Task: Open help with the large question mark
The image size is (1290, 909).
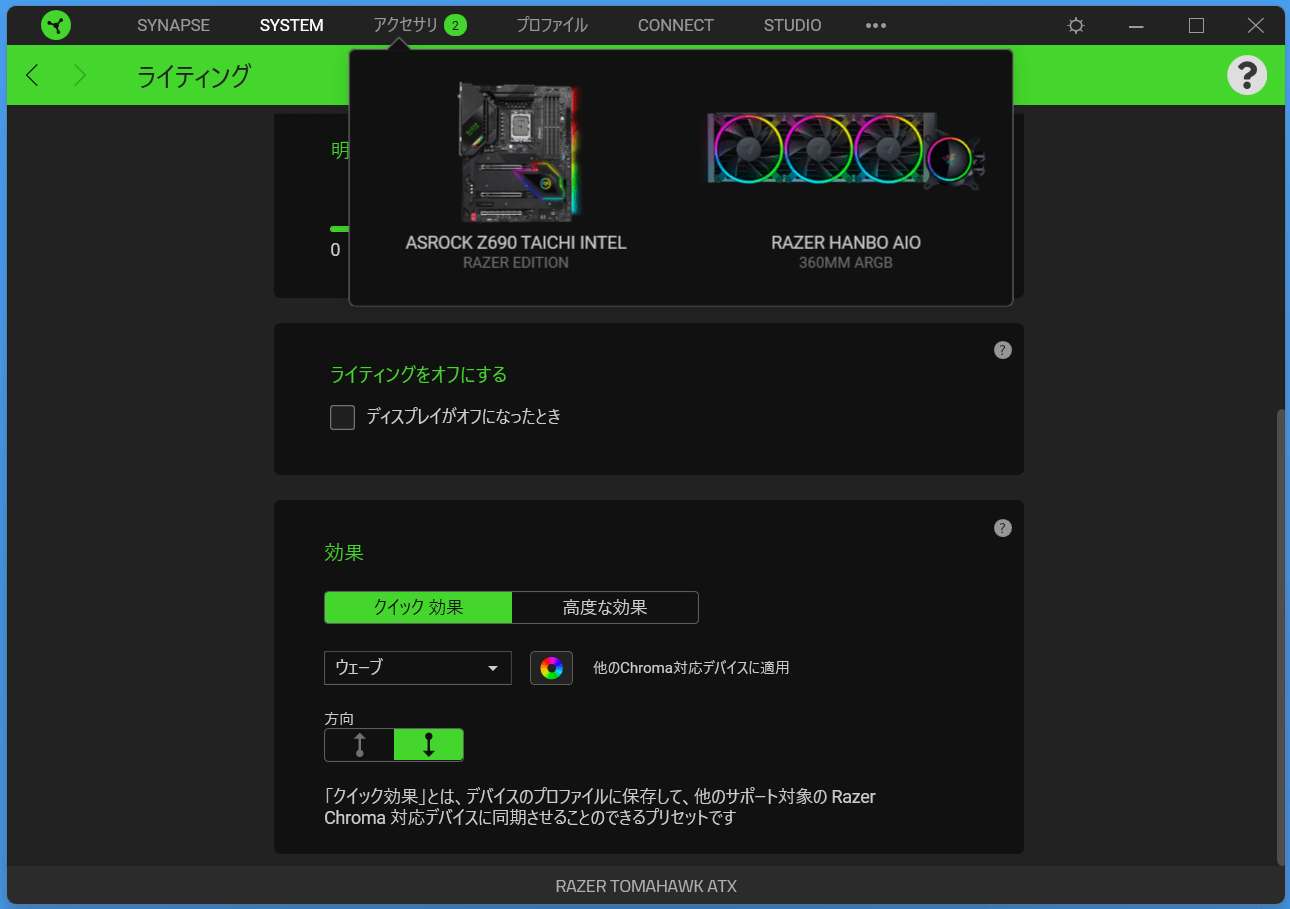Action: click(1247, 75)
